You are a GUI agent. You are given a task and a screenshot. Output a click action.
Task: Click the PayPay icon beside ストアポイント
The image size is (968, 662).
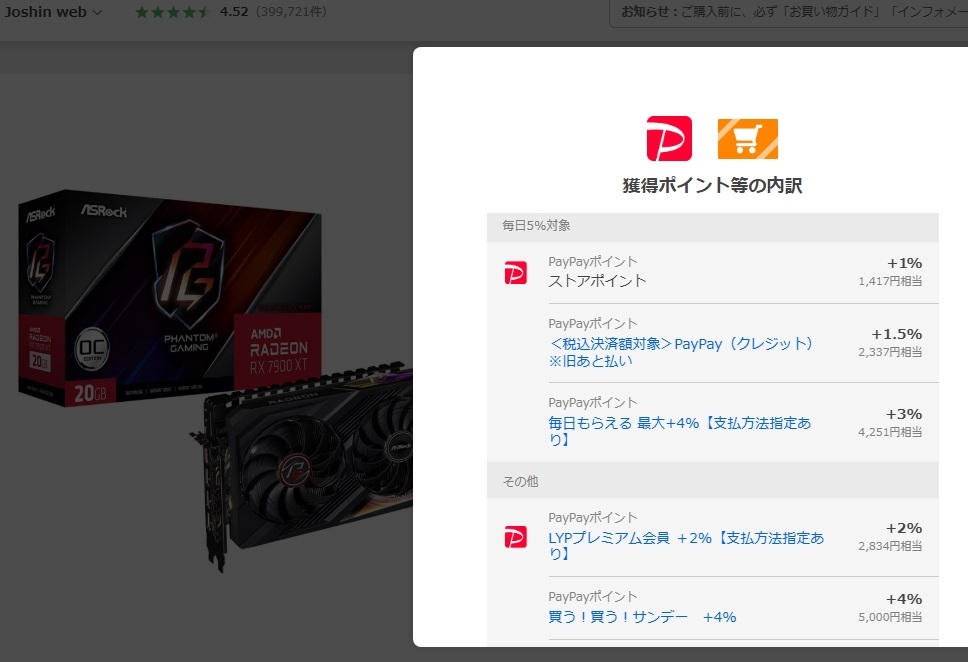pyautogui.click(x=515, y=272)
